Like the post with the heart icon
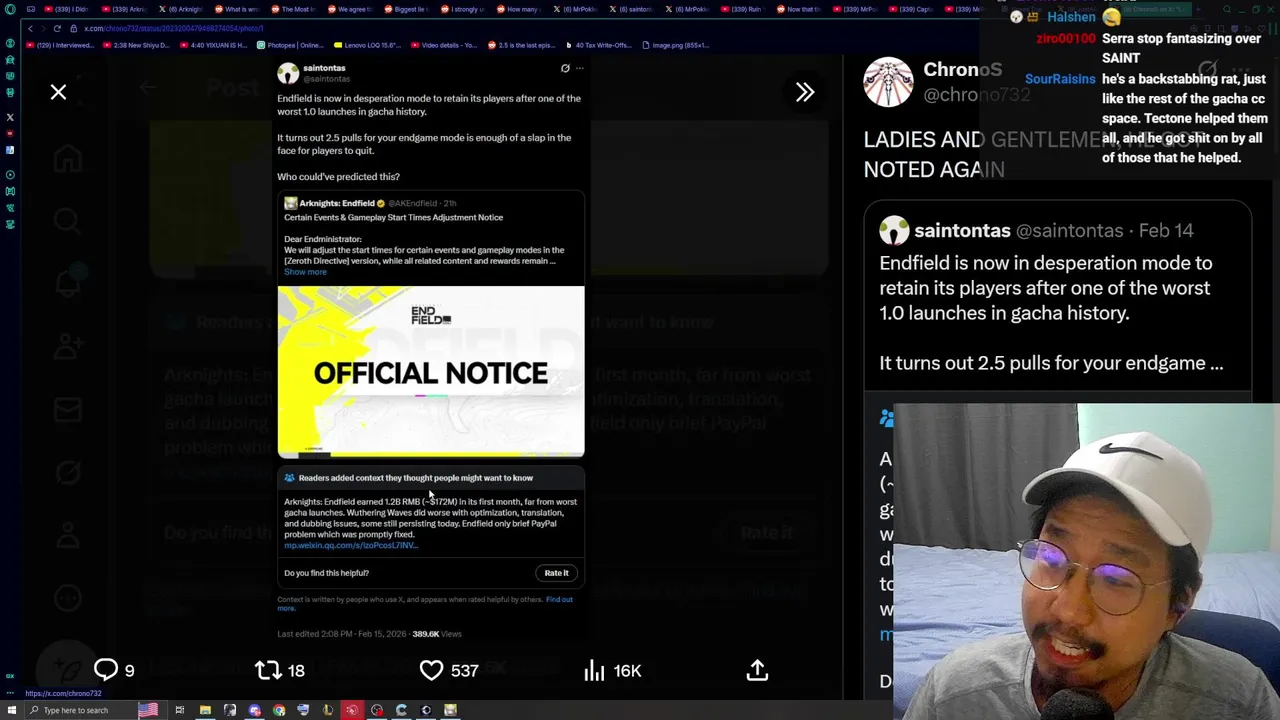Image resolution: width=1280 pixels, height=720 pixels. (x=431, y=670)
